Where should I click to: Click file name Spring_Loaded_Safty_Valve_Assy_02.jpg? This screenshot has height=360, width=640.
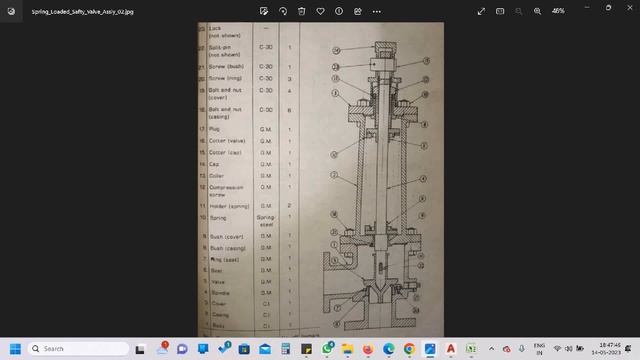tap(82, 12)
